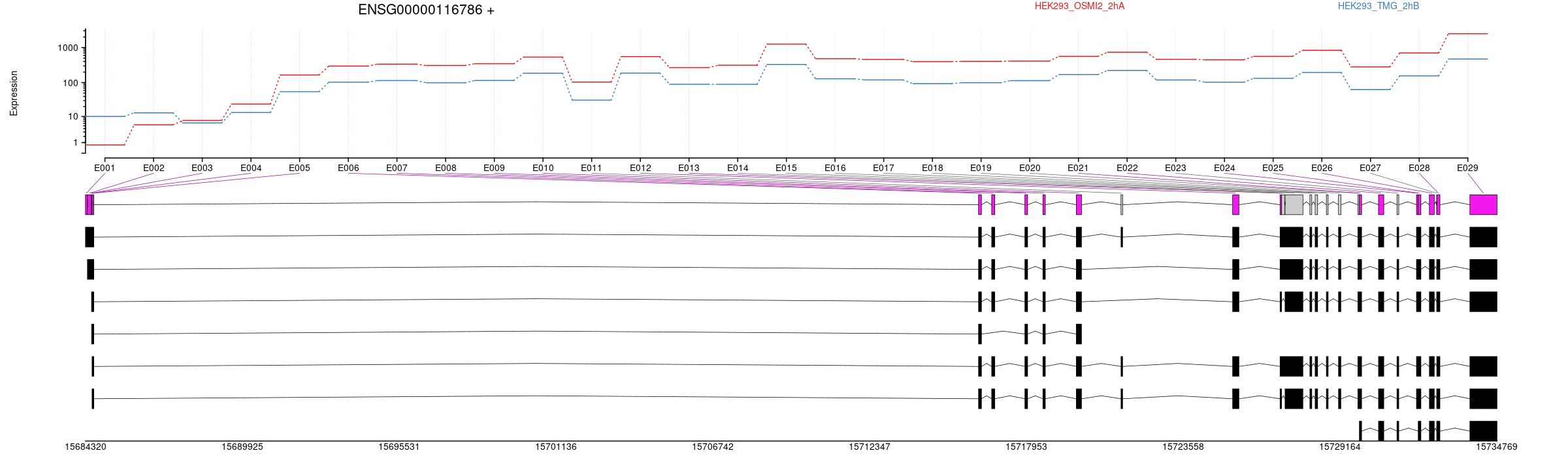The width and height of the screenshot is (1568, 457).
Task: Click exon label E016
Action: (835, 168)
